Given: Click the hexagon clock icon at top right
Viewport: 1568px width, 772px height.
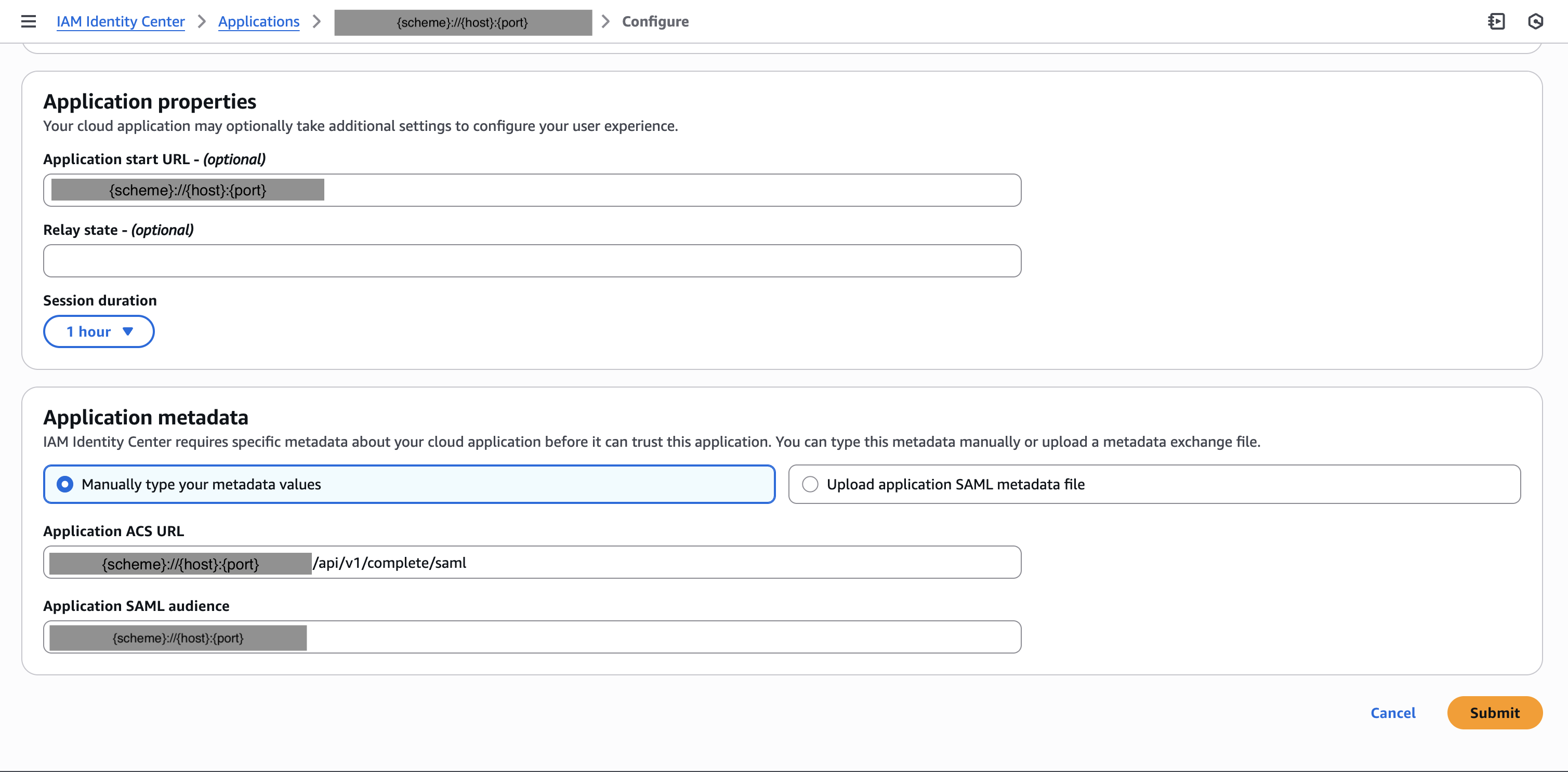Looking at the screenshot, I should 1535,22.
